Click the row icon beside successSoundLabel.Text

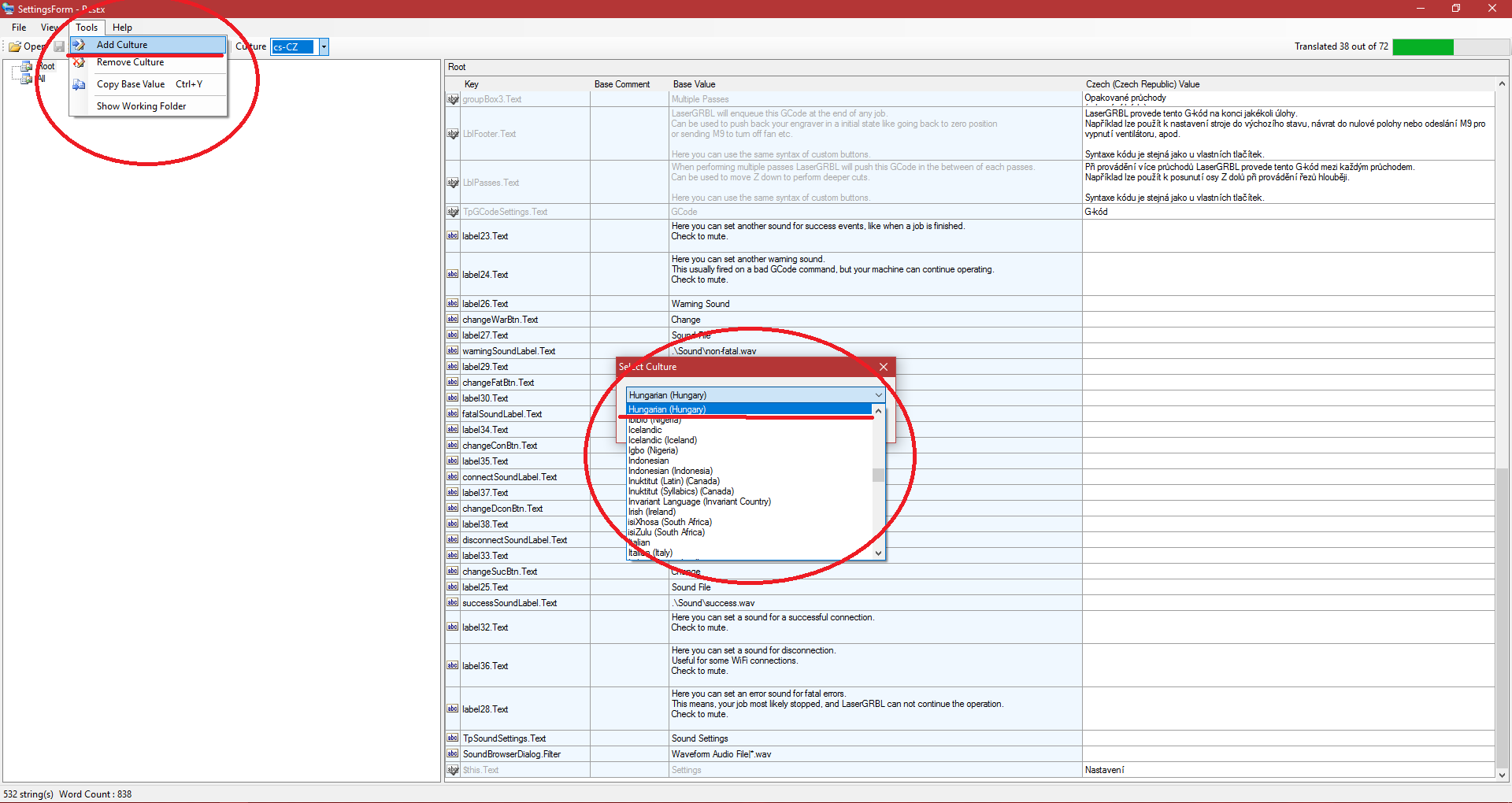pyautogui.click(x=453, y=602)
